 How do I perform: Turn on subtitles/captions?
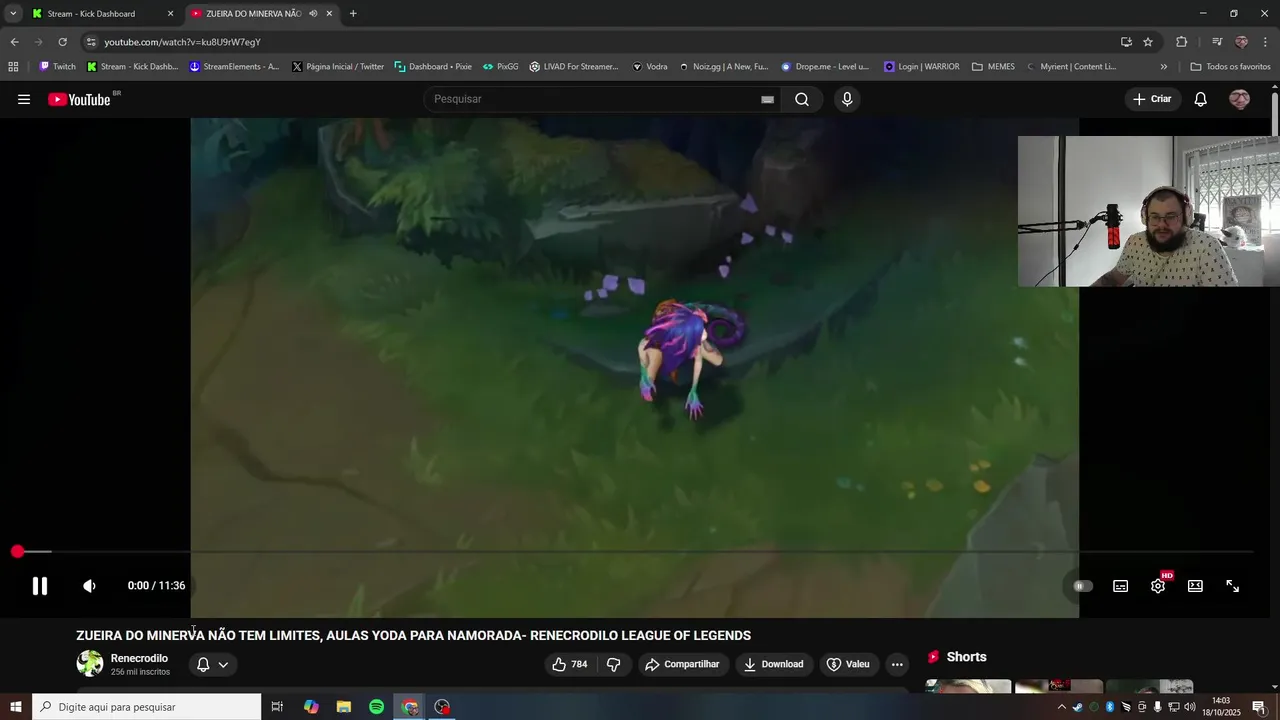coord(1120,586)
